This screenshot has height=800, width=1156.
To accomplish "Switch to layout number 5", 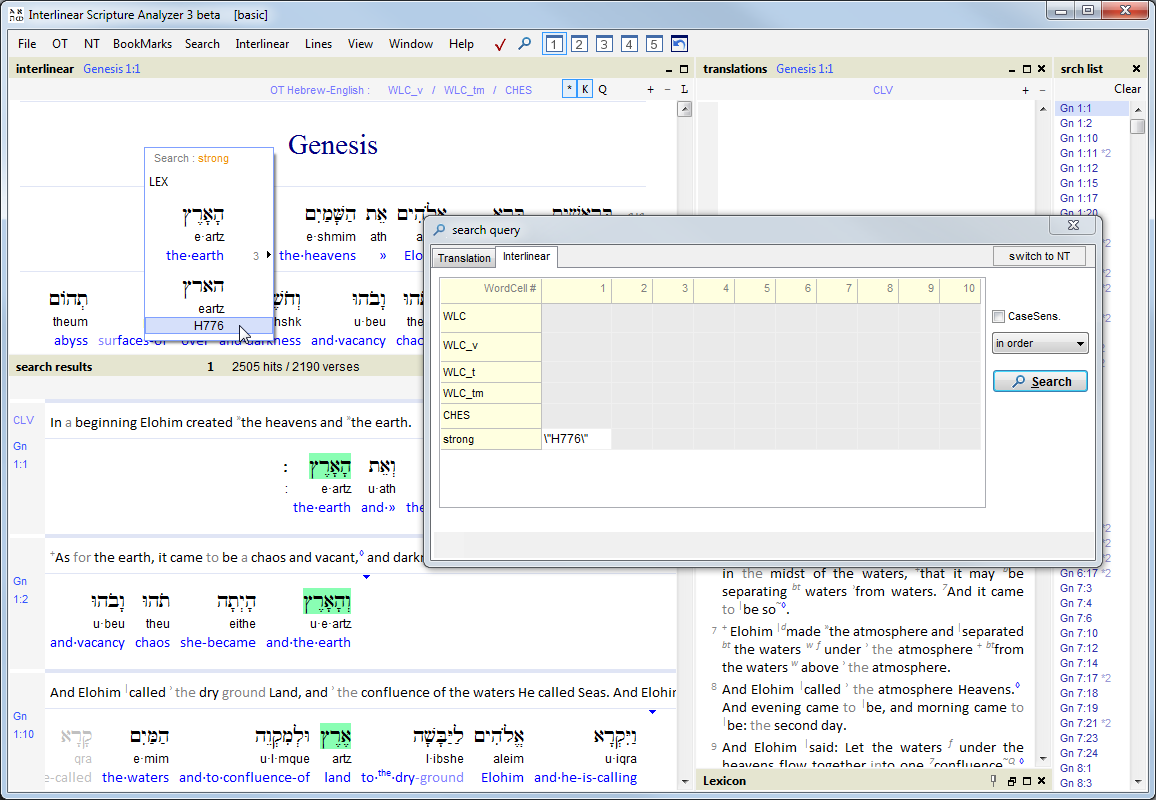I will (654, 44).
